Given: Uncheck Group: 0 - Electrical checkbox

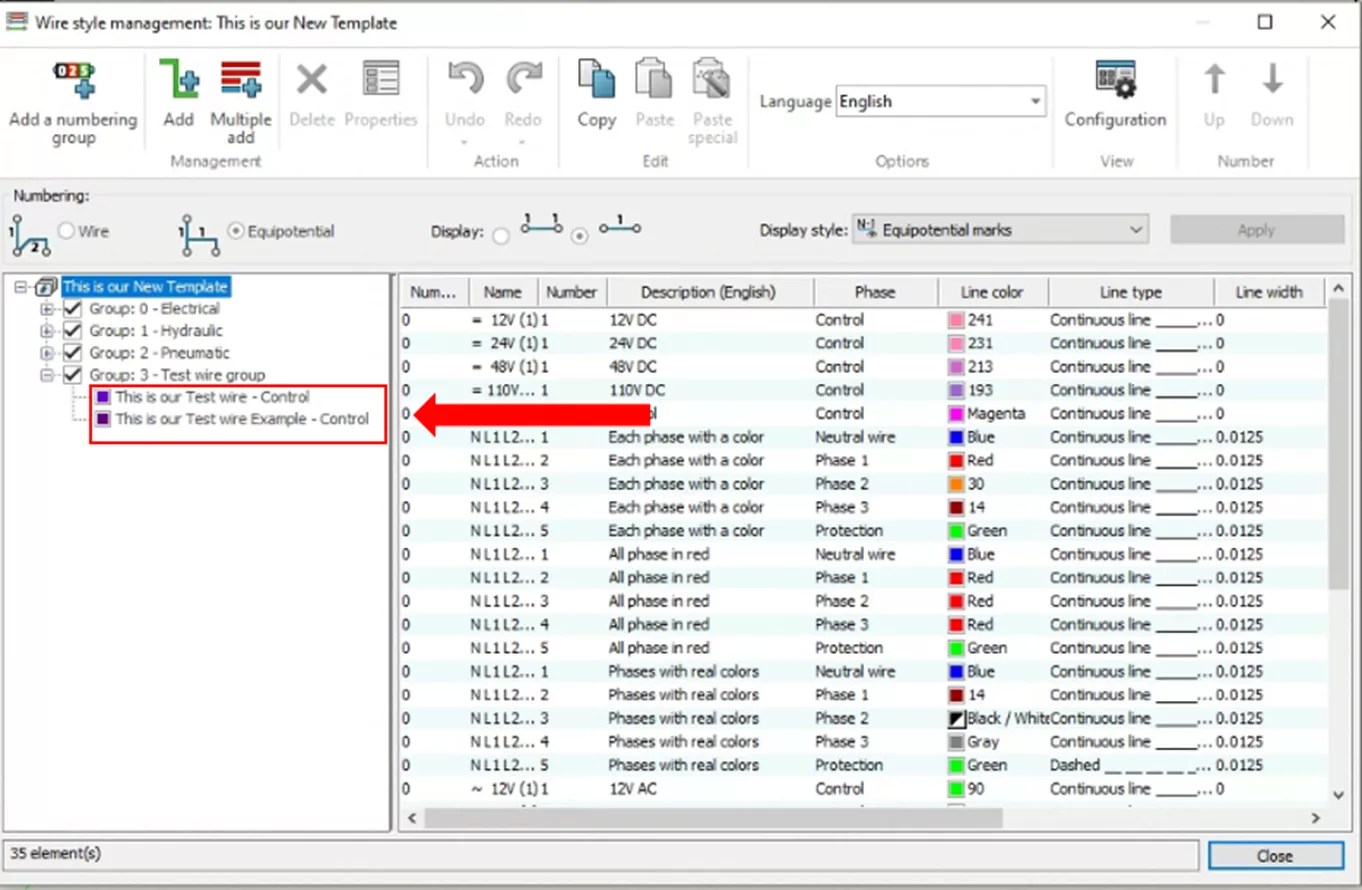Looking at the screenshot, I should [72, 309].
